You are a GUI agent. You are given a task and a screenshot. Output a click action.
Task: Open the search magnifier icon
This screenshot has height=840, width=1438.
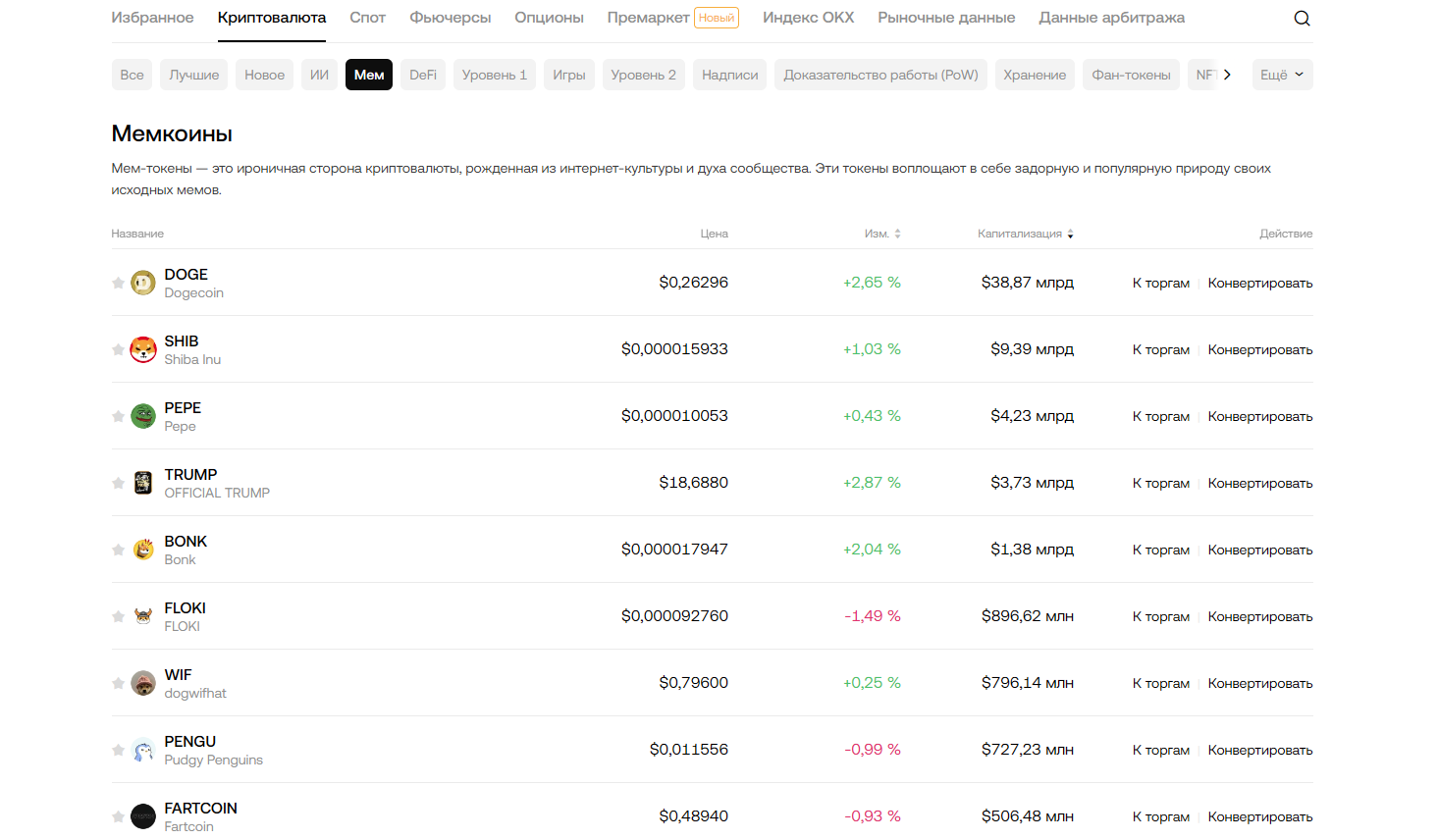pos(1302,18)
